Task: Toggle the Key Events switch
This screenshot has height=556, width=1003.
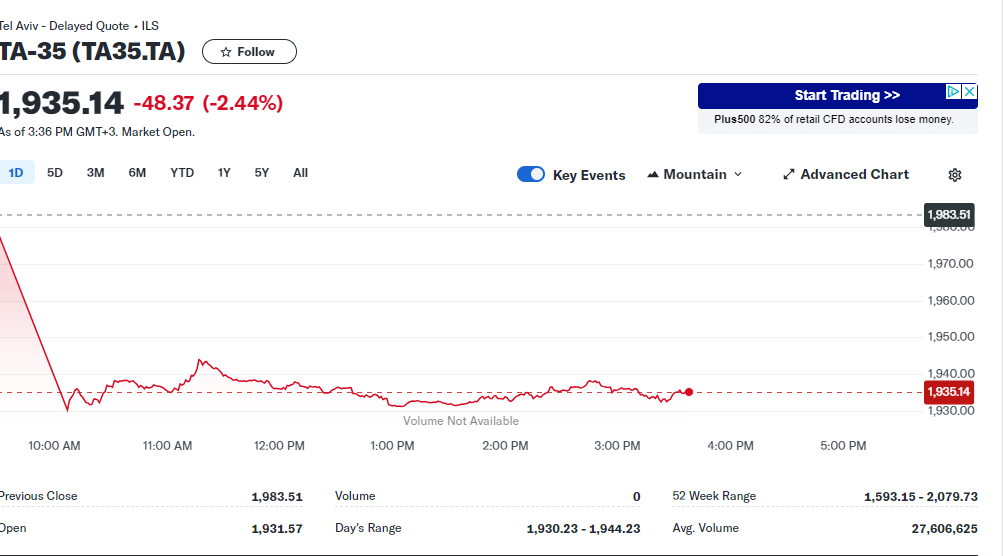Action: 531,175
